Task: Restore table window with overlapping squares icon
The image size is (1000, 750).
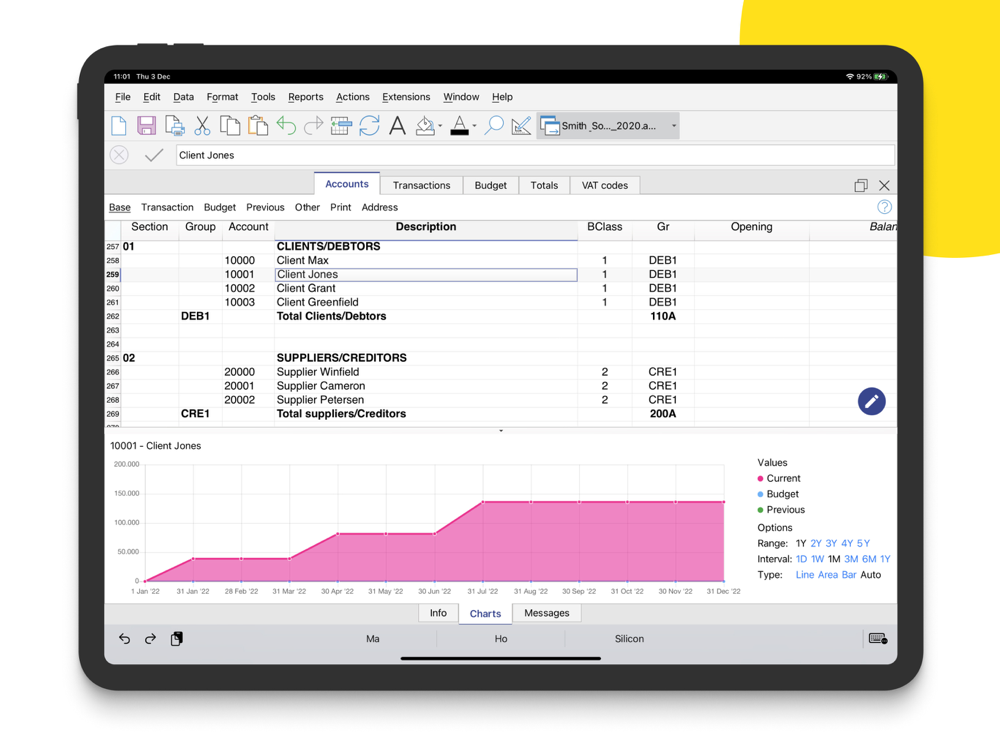Action: (x=861, y=186)
